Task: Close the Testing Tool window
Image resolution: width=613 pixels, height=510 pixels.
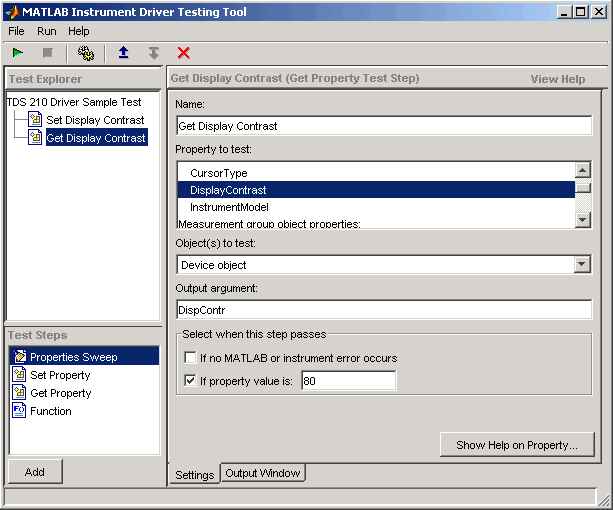Action: click(599, 12)
